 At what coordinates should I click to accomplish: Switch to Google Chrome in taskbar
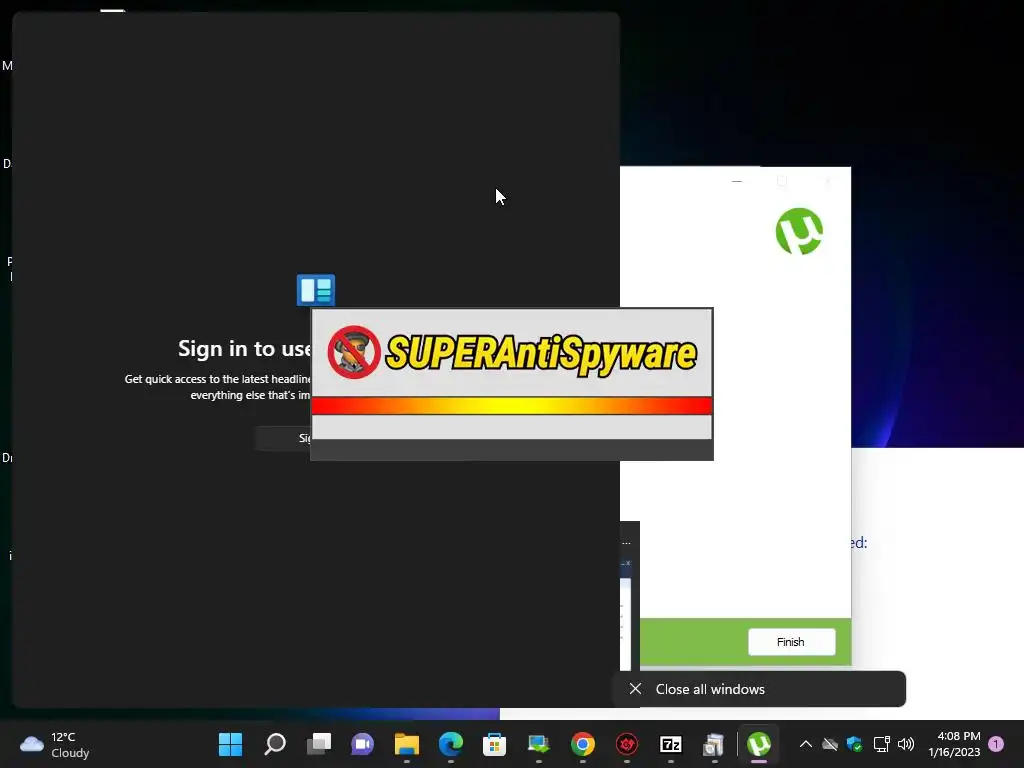(x=583, y=744)
